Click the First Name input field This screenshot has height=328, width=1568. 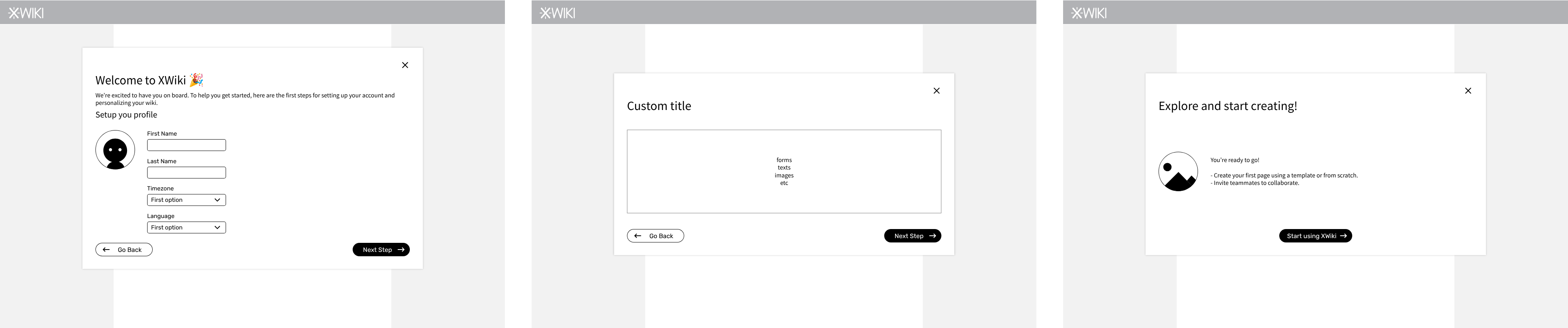tap(186, 145)
